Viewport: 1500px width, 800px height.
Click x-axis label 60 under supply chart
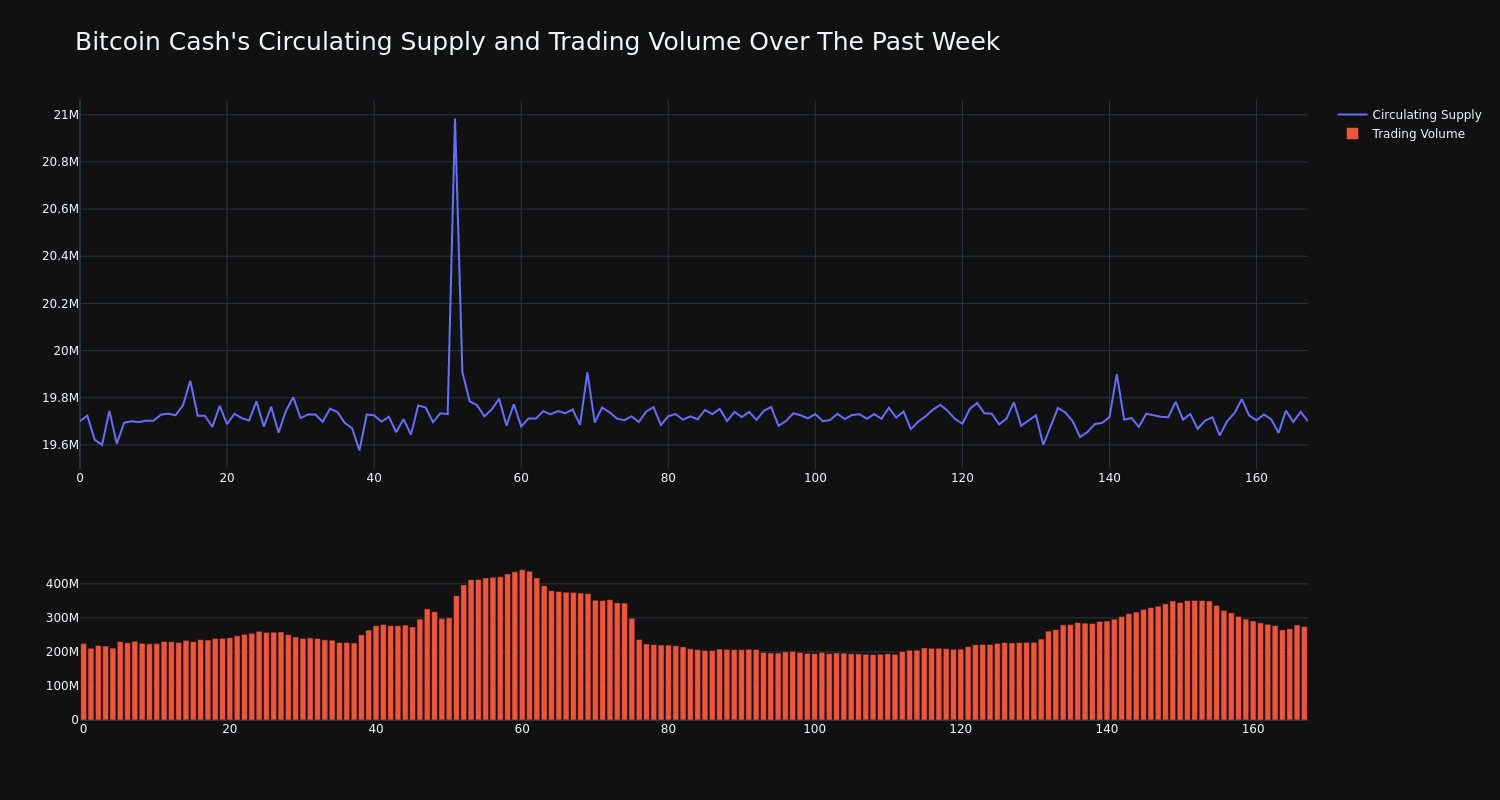pos(521,478)
